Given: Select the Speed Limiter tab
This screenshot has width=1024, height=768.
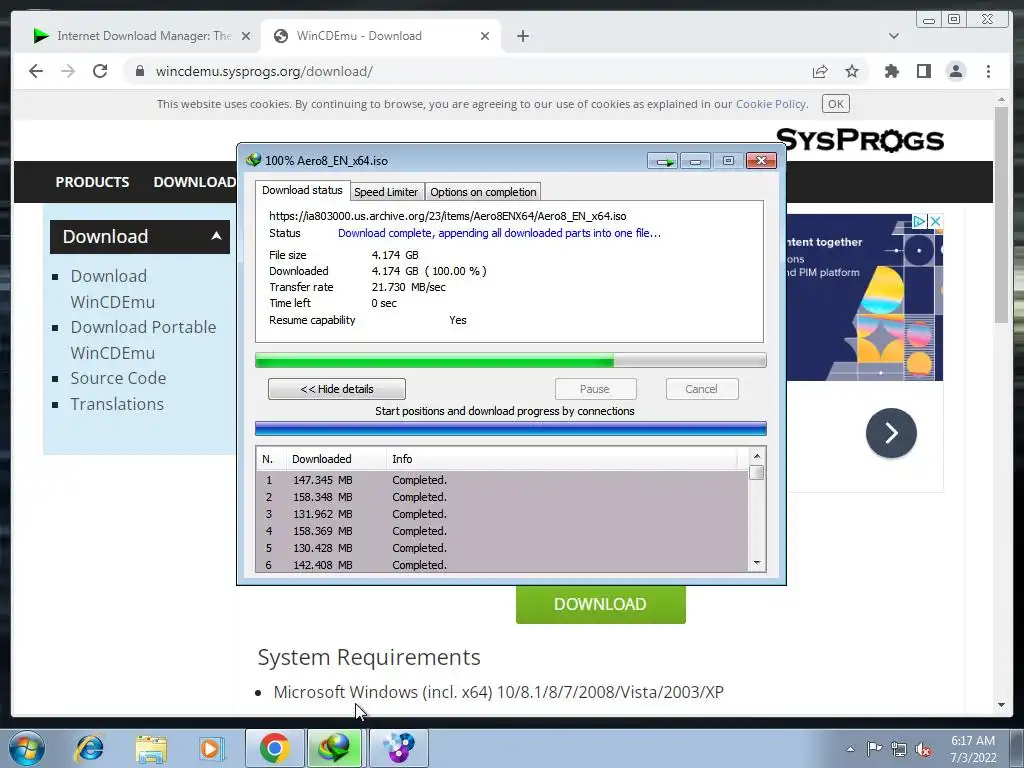Looking at the screenshot, I should point(387,192).
